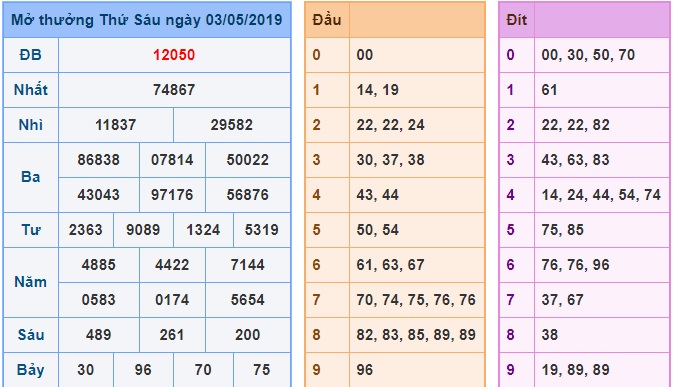The image size is (677, 387).
Task: Click the 'Nhì' row label
Action: pyautogui.click(x=31, y=125)
